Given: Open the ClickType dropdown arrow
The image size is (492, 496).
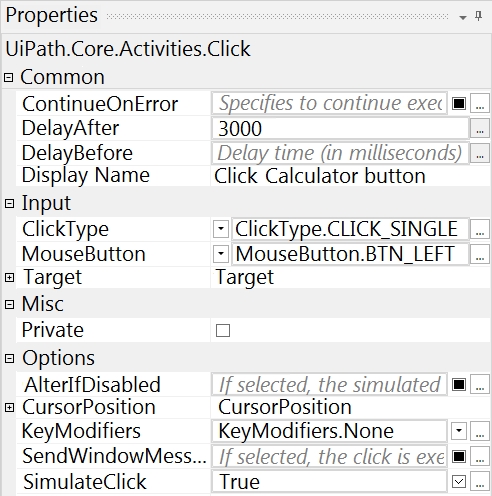Looking at the screenshot, I should pyautogui.click(x=221, y=229).
